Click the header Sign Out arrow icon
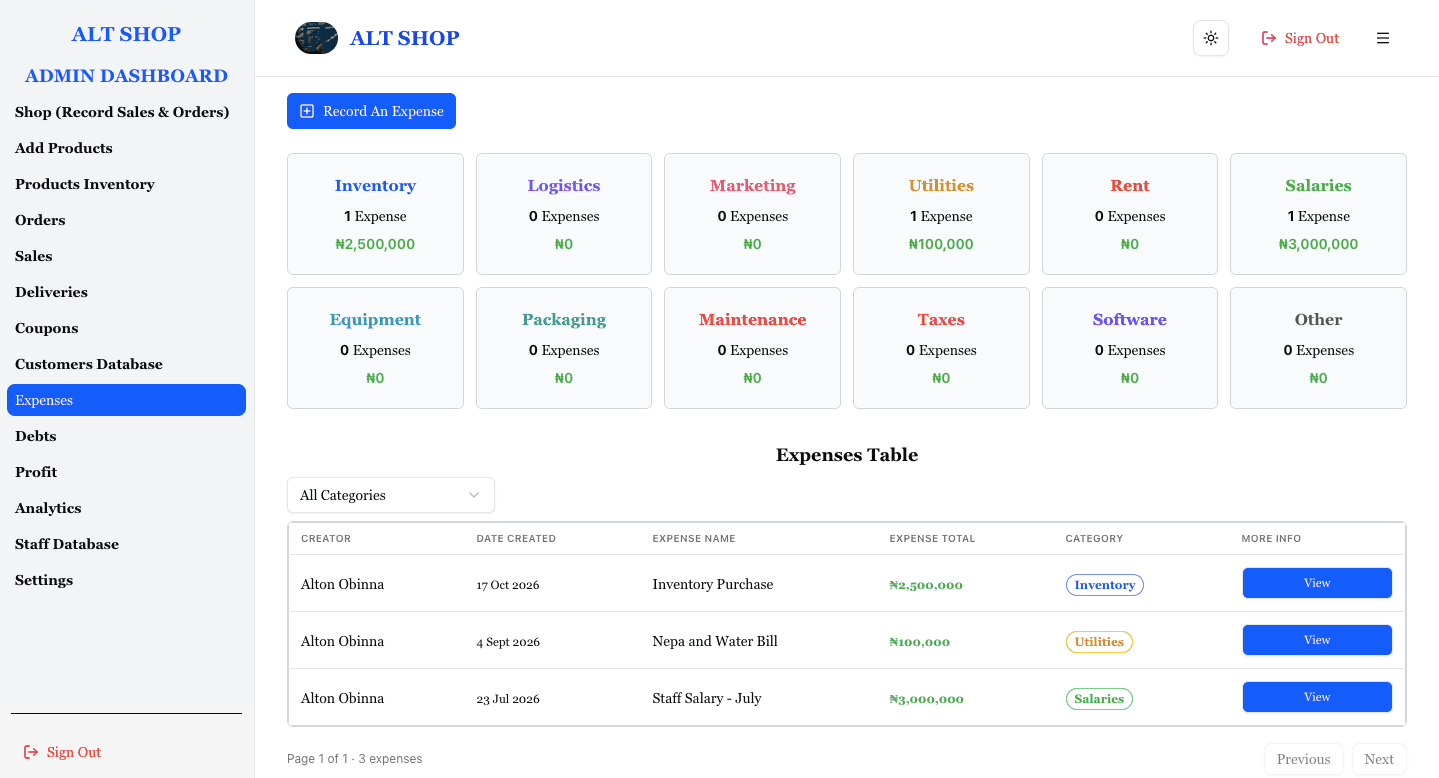1439x778 pixels. [x=1269, y=38]
